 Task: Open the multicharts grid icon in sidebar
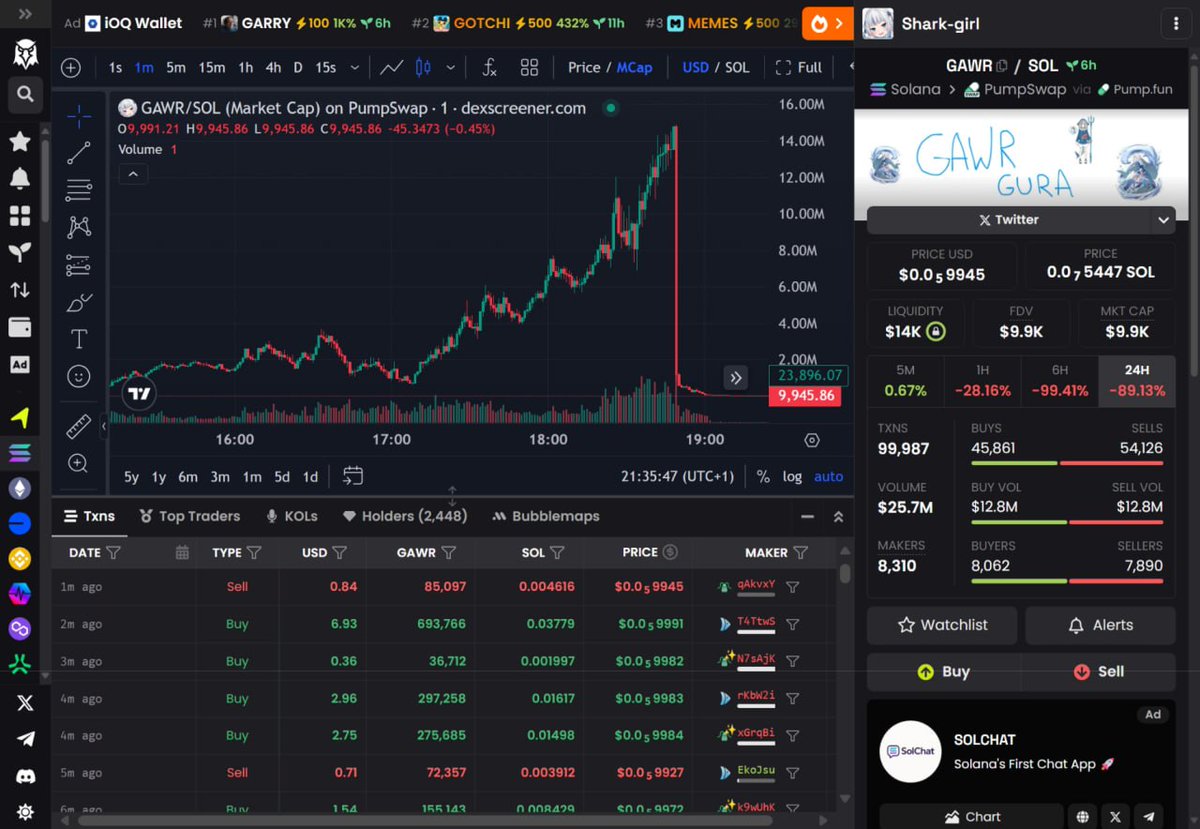point(20,216)
